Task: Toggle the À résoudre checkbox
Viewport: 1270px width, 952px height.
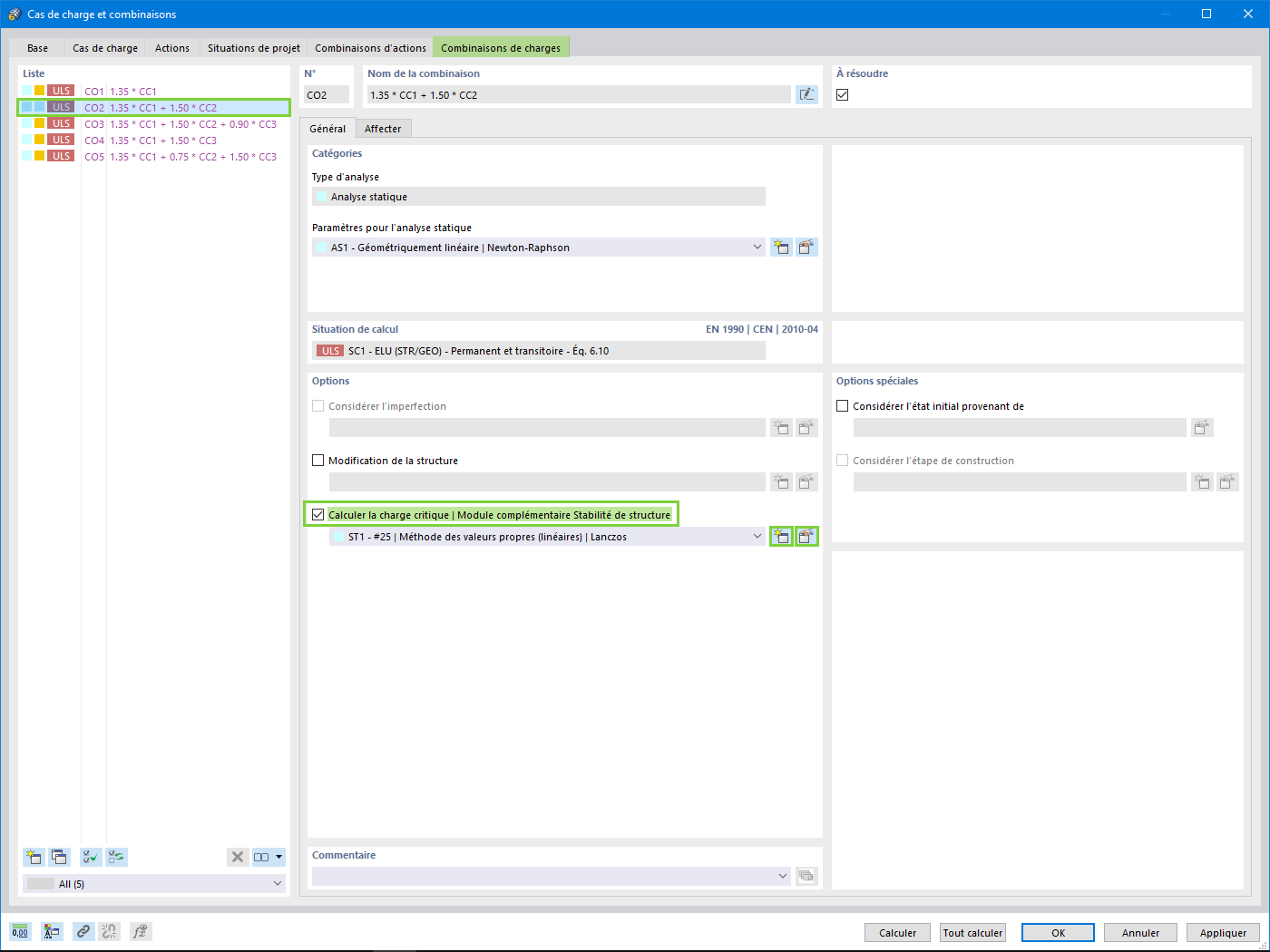Action: 843,94
